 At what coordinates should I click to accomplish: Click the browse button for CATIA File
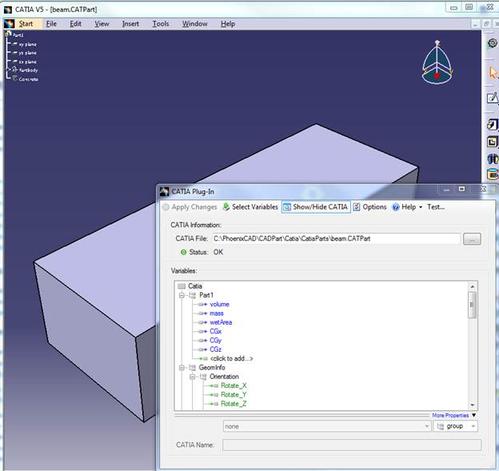coord(472,239)
